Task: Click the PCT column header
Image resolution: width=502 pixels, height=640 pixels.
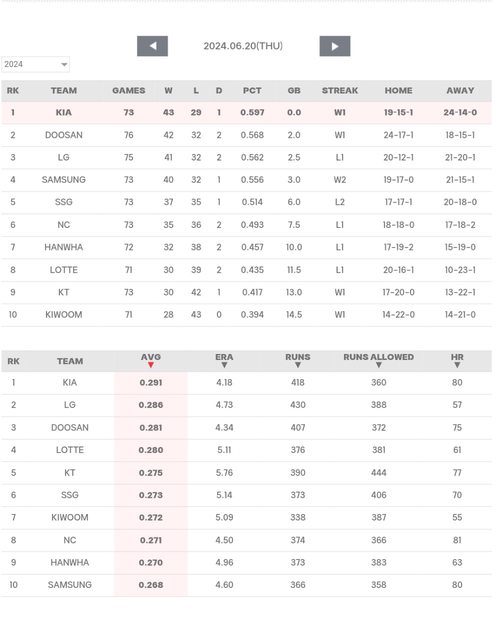Action: (252, 91)
